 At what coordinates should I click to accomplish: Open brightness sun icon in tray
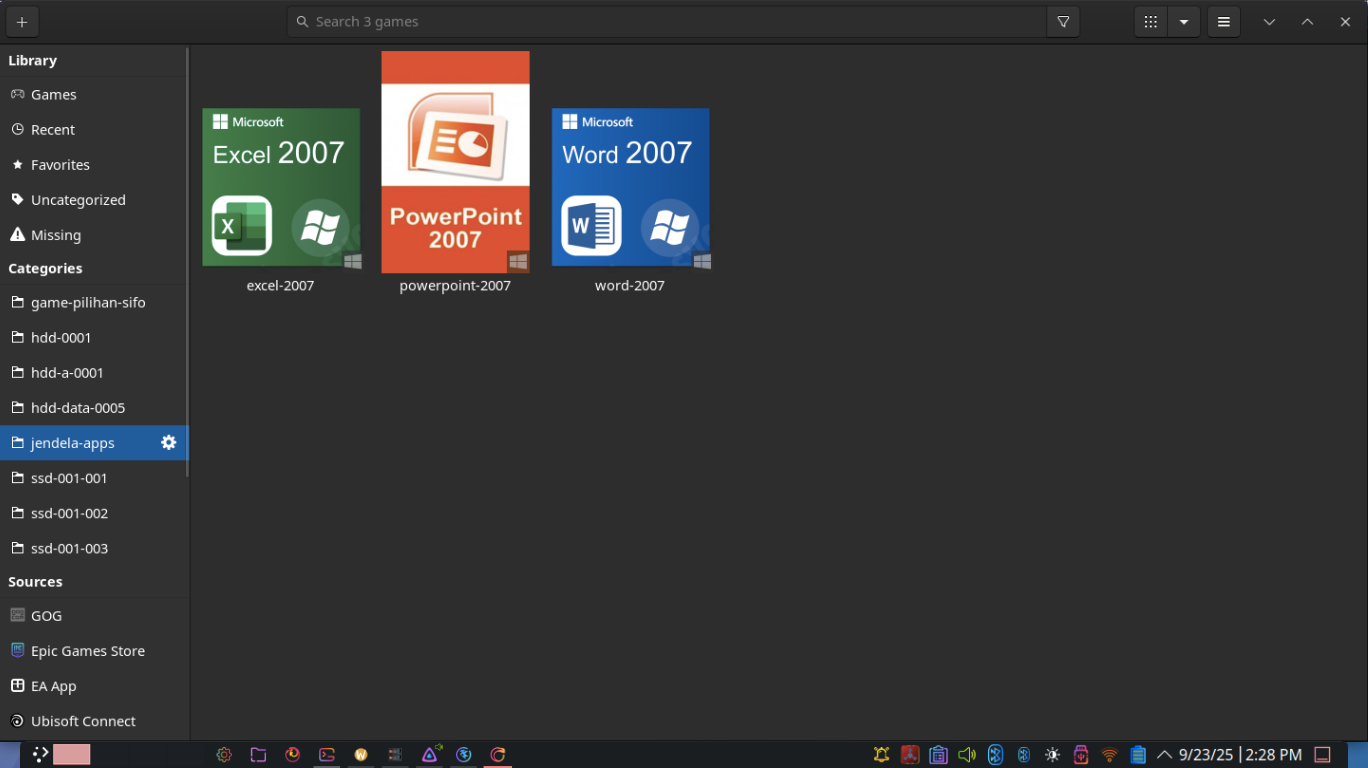1053,755
